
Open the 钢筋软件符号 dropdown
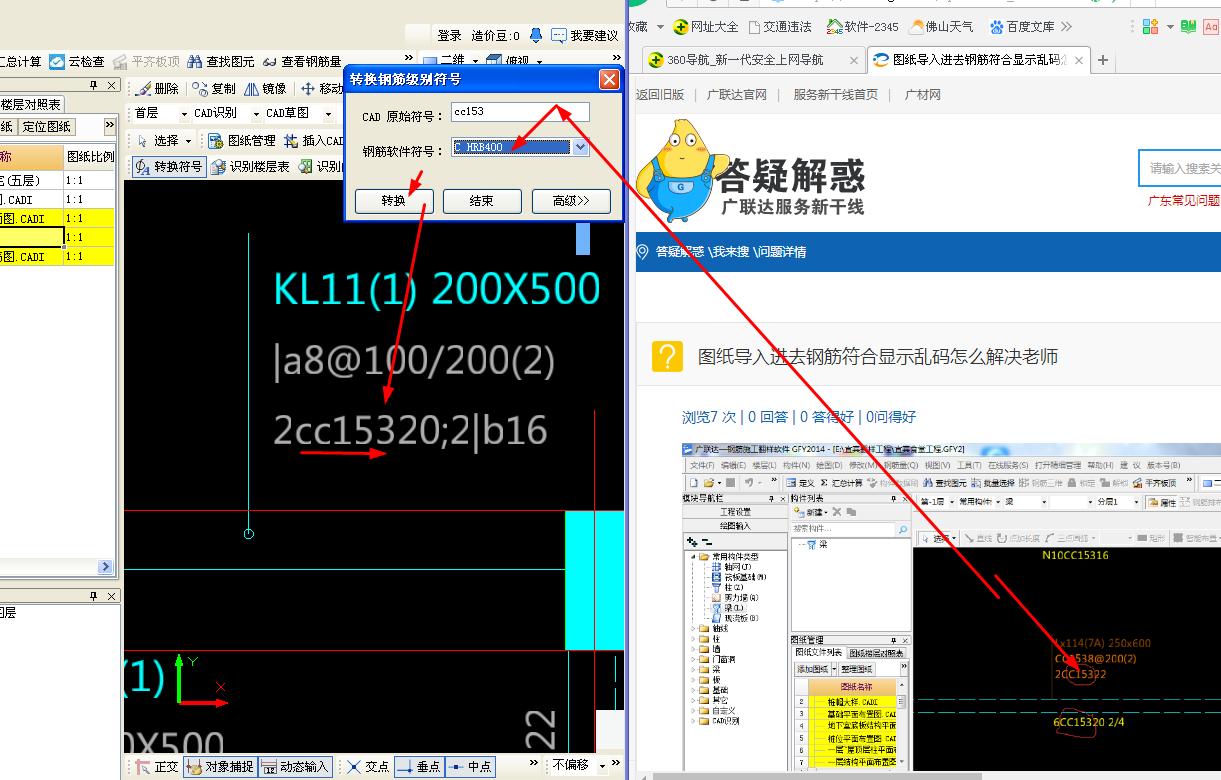pyautogui.click(x=581, y=147)
